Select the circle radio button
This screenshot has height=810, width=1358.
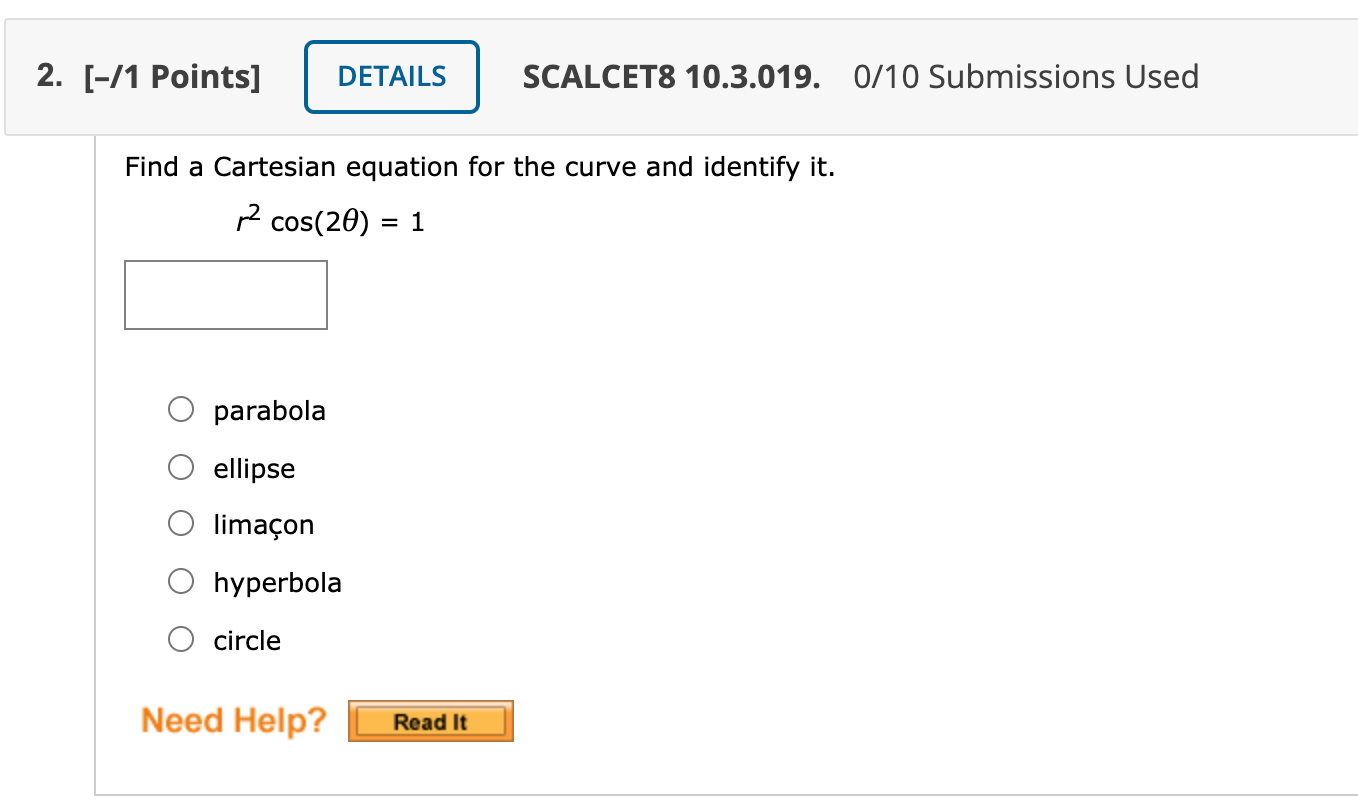(181, 638)
